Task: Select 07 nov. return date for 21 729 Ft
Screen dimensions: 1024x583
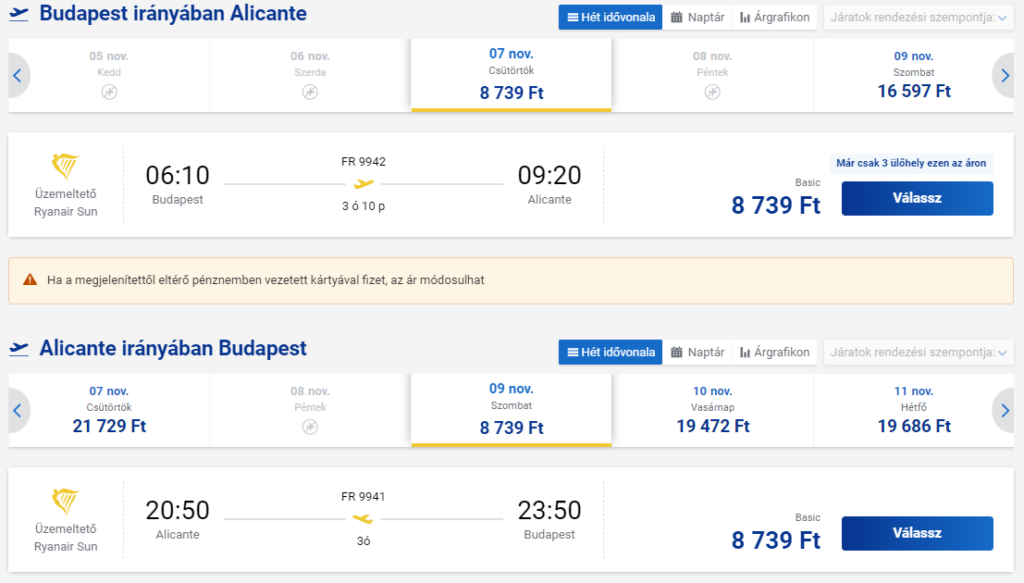Action: (109, 411)
